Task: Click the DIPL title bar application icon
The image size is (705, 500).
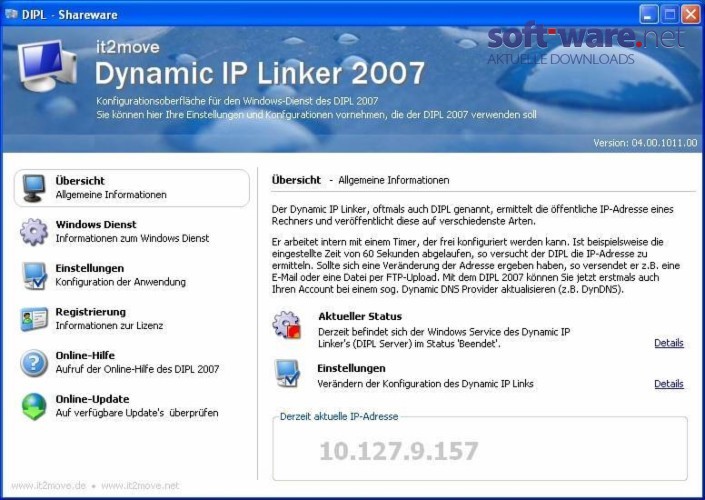Action: click(x=11, y=14)
